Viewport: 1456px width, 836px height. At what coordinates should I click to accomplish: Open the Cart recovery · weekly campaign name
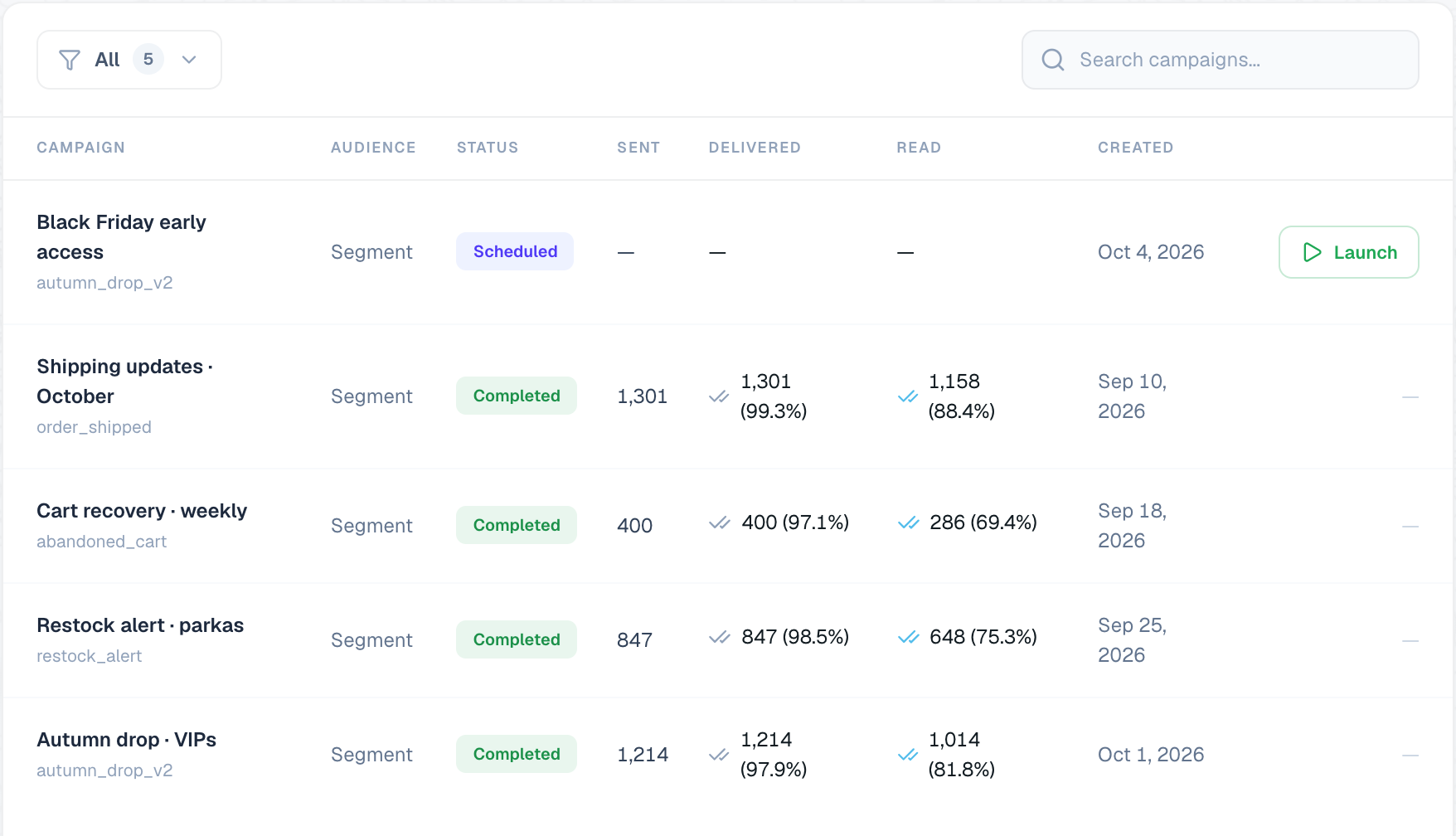coord(142,511)
